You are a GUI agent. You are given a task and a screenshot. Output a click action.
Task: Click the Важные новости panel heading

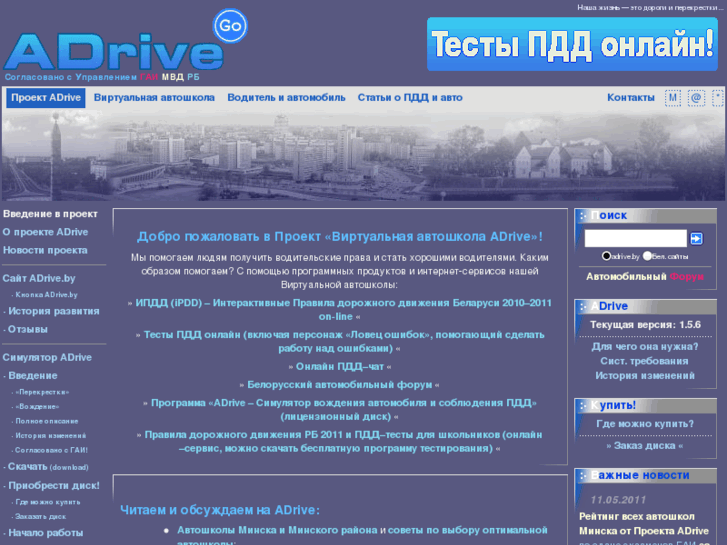click(x=640, y=475)
